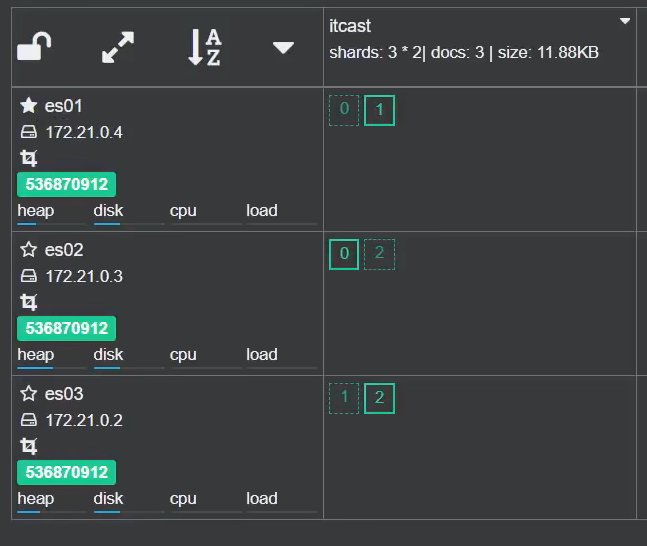
Task: Click the crop-style icon under es03
Action: 29,446
